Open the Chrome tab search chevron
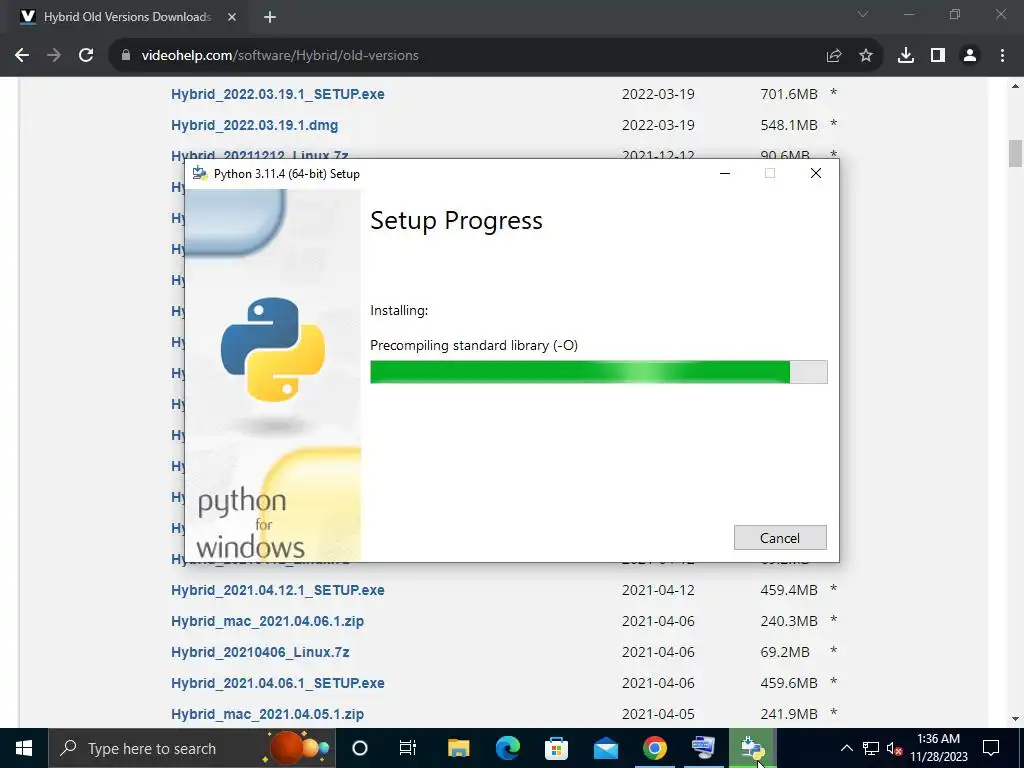Image resolution: width=1024 pixels, height=768 pixels. 863,14
